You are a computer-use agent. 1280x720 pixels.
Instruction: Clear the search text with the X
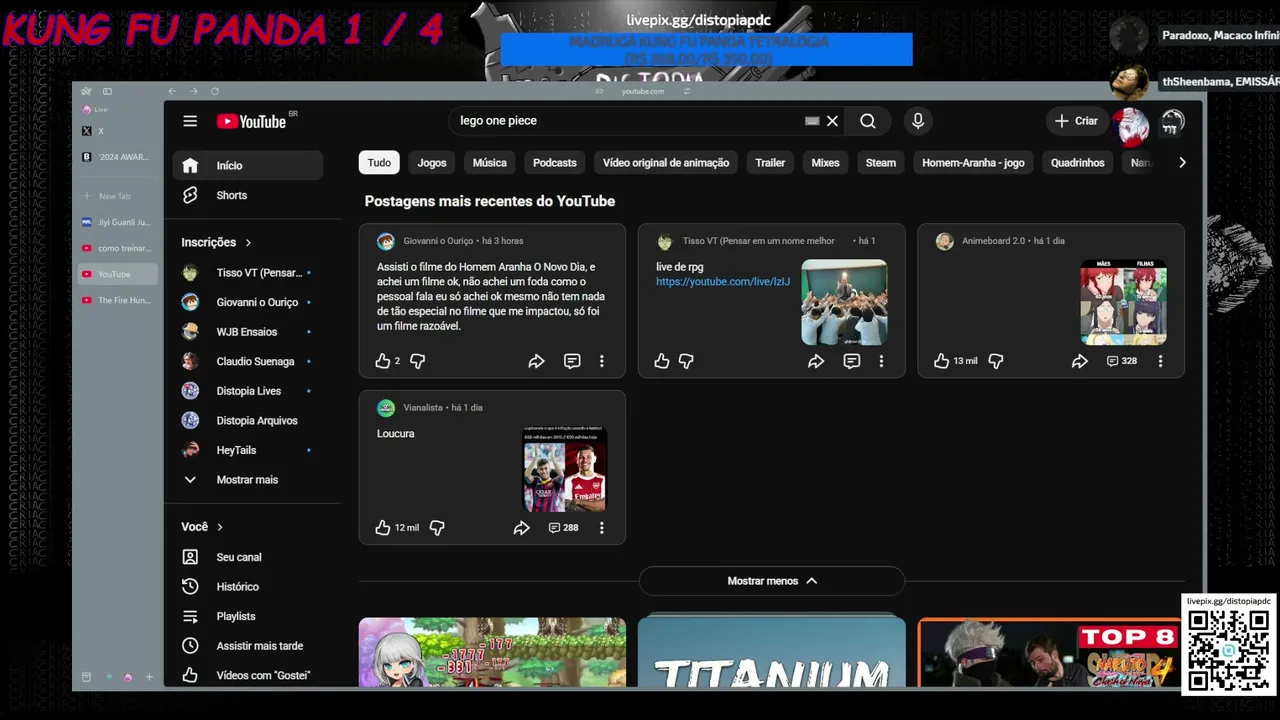[x=832, y=121]
